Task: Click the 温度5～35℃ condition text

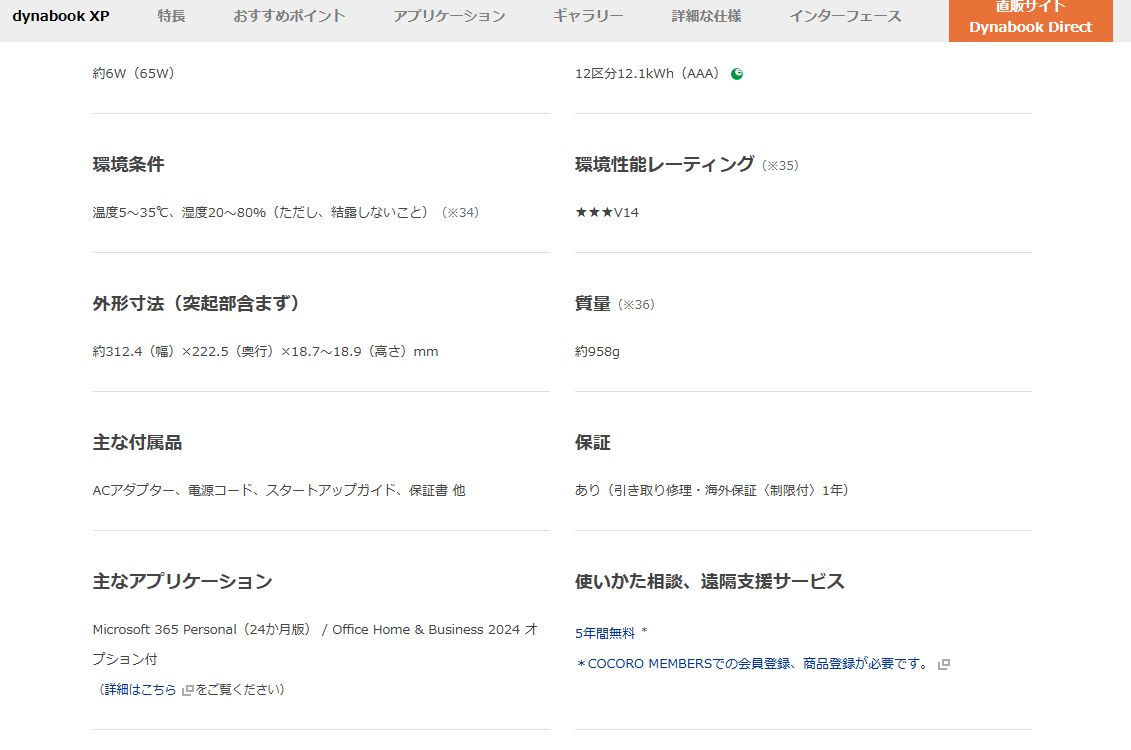Action: coord(260,213)
